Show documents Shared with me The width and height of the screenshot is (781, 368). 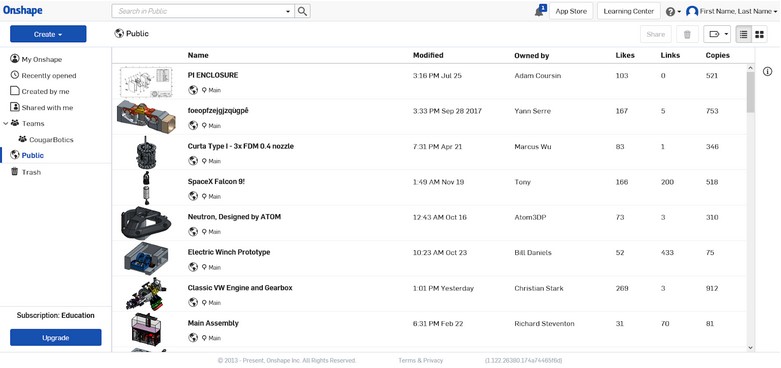tap(42, 107)
